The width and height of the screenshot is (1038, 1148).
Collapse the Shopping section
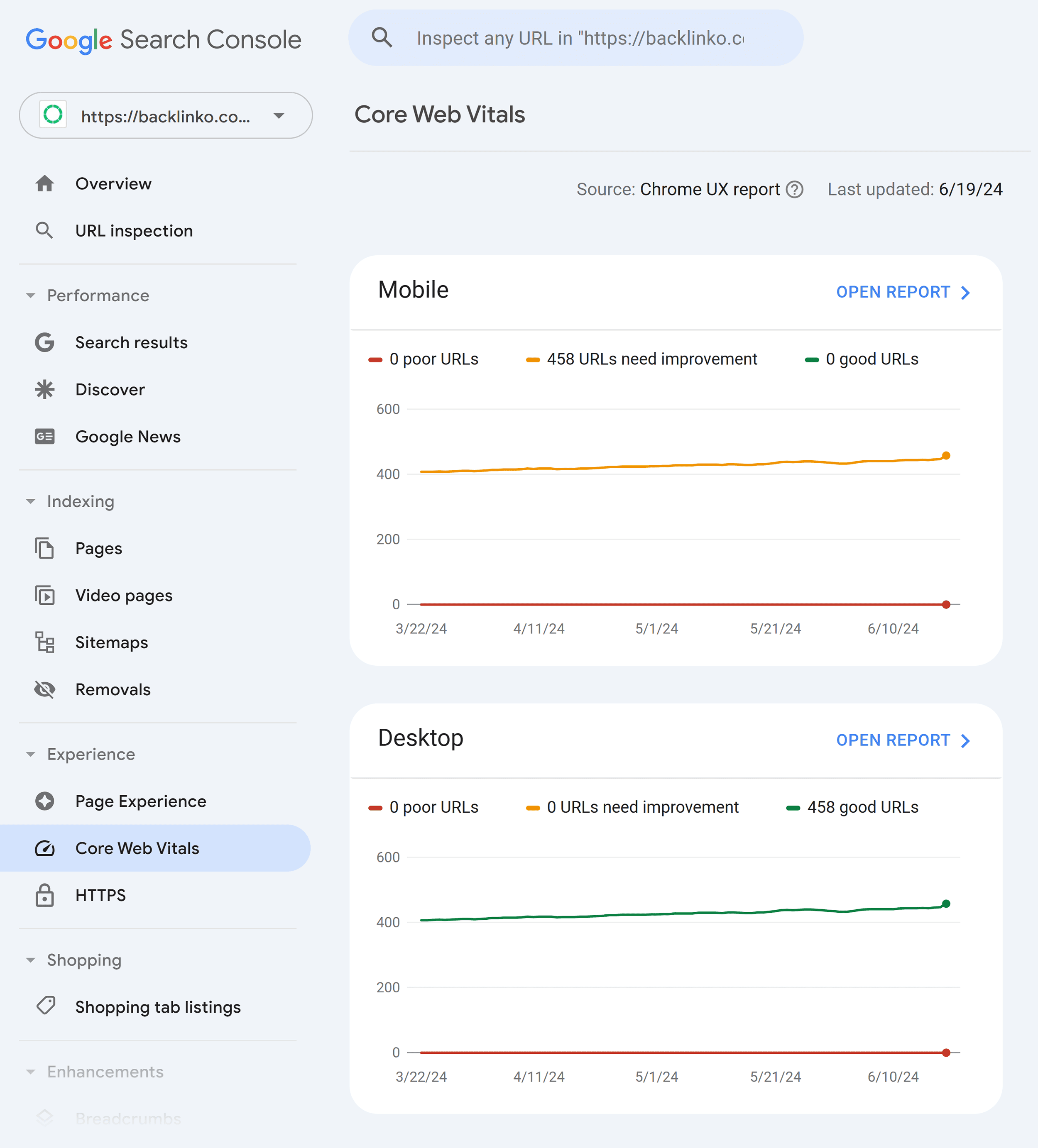pyautogui.click(x=31, y=960)
